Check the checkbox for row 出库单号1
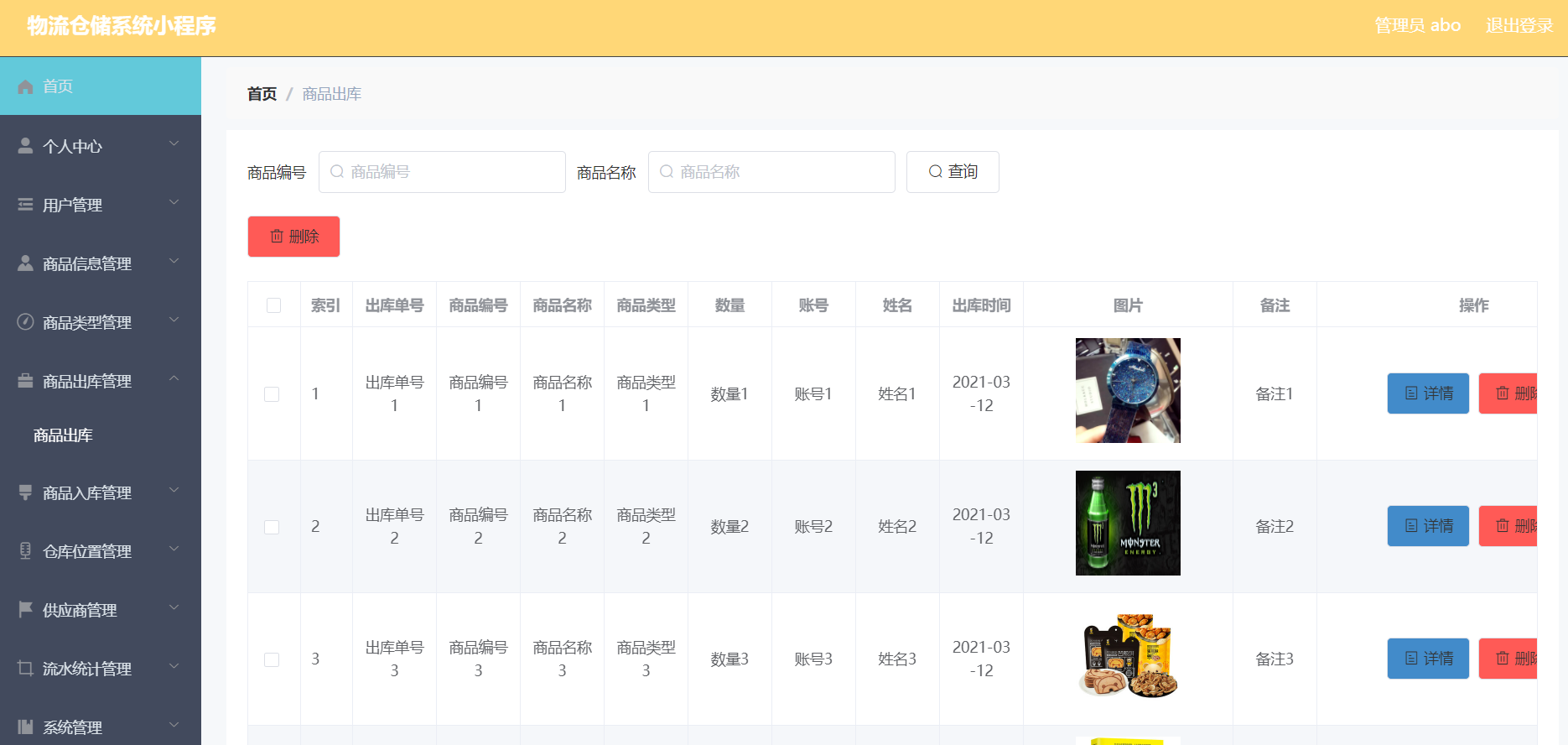Image resolution: width=1568 pixels, height=745 pixels. [272, 394]
